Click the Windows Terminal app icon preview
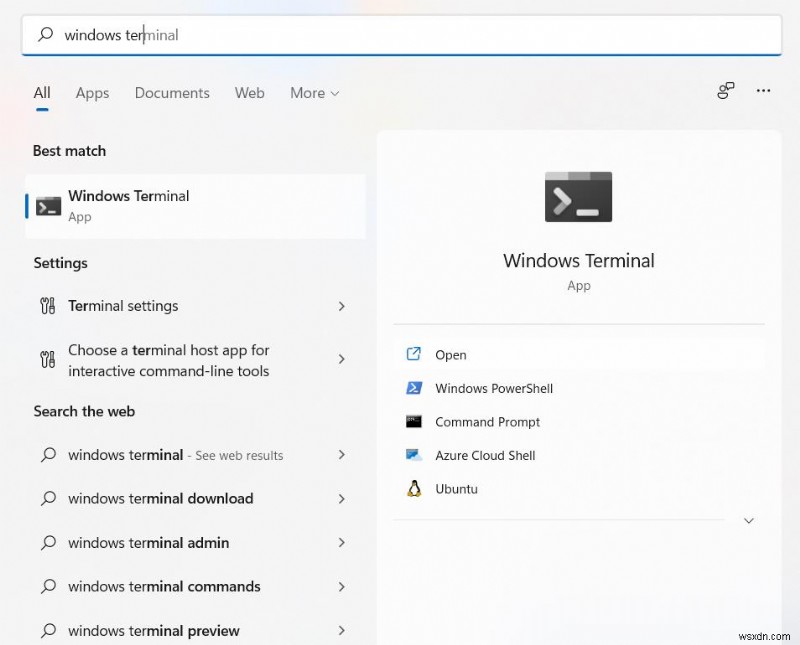The height and width of the screenshot is (645, 800). coord(578,196)
